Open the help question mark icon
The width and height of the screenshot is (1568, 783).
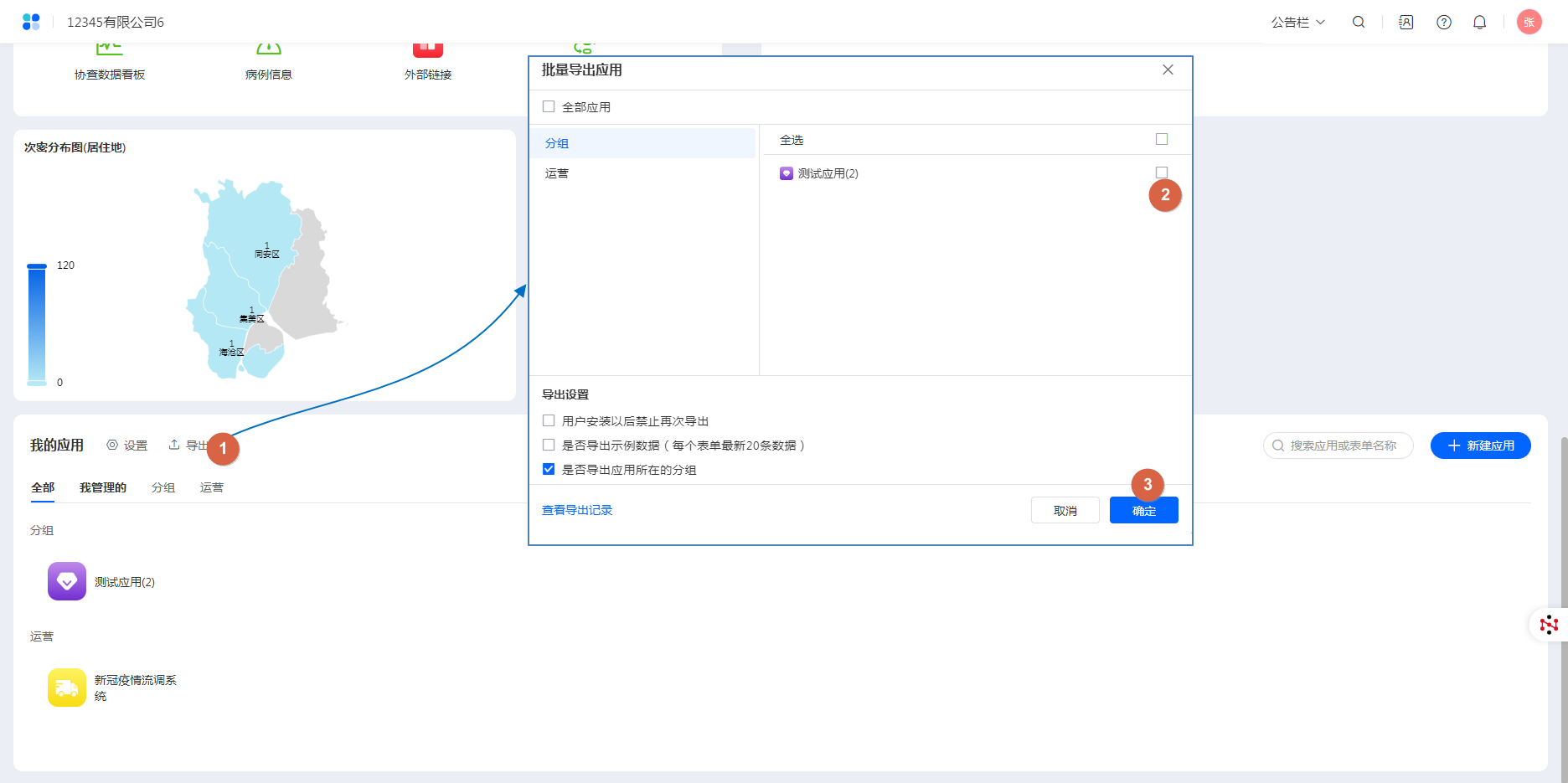click(x=1444, y=23)
